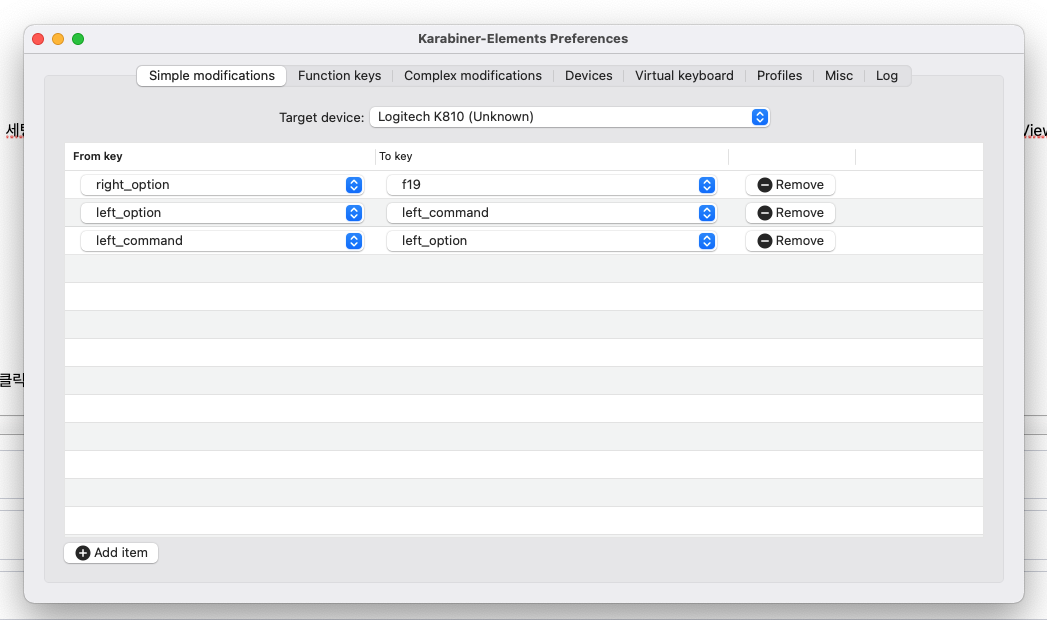Expand the f19 To key dropdown
Screen dimensions: 1047x620
coord(551,185)
